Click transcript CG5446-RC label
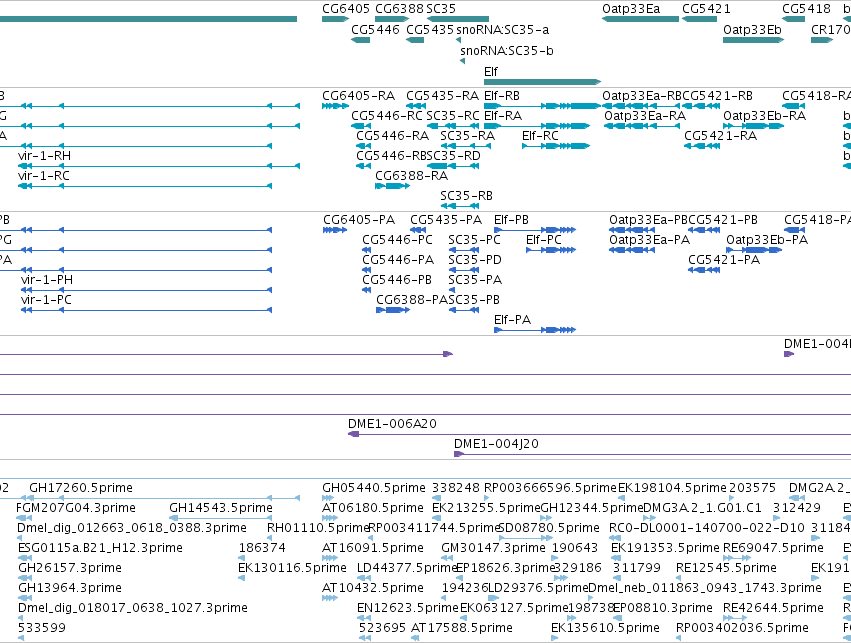The image size is (851, 643). (x=386, y=116)
